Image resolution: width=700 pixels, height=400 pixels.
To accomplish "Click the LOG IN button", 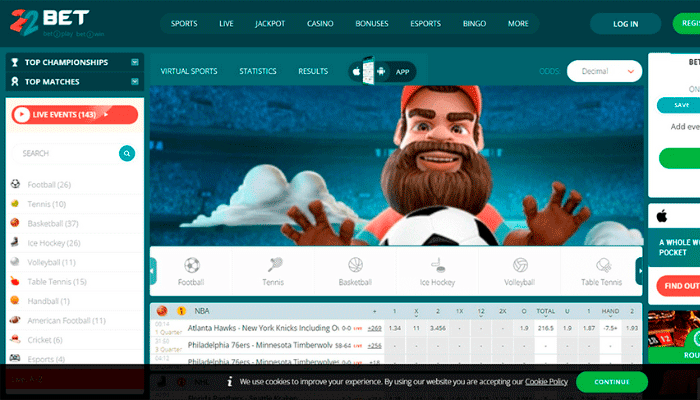I will (625, 24).
